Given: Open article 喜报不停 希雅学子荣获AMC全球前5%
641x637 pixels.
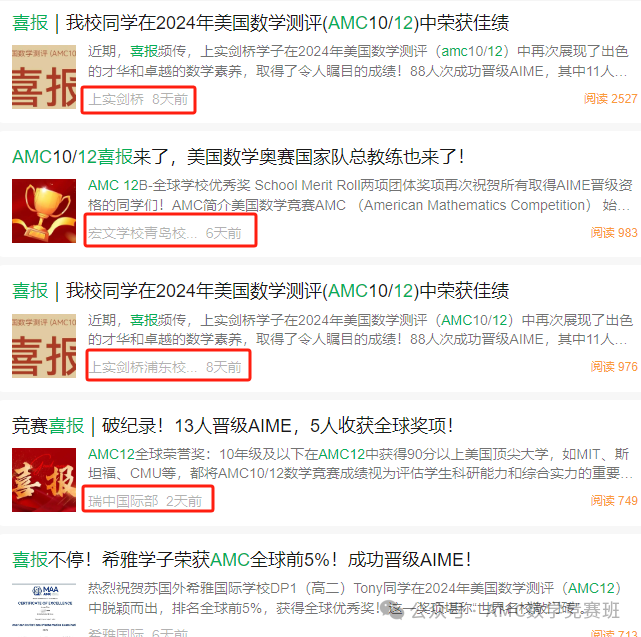Looking at the screenshot, I should click(242, 560).
